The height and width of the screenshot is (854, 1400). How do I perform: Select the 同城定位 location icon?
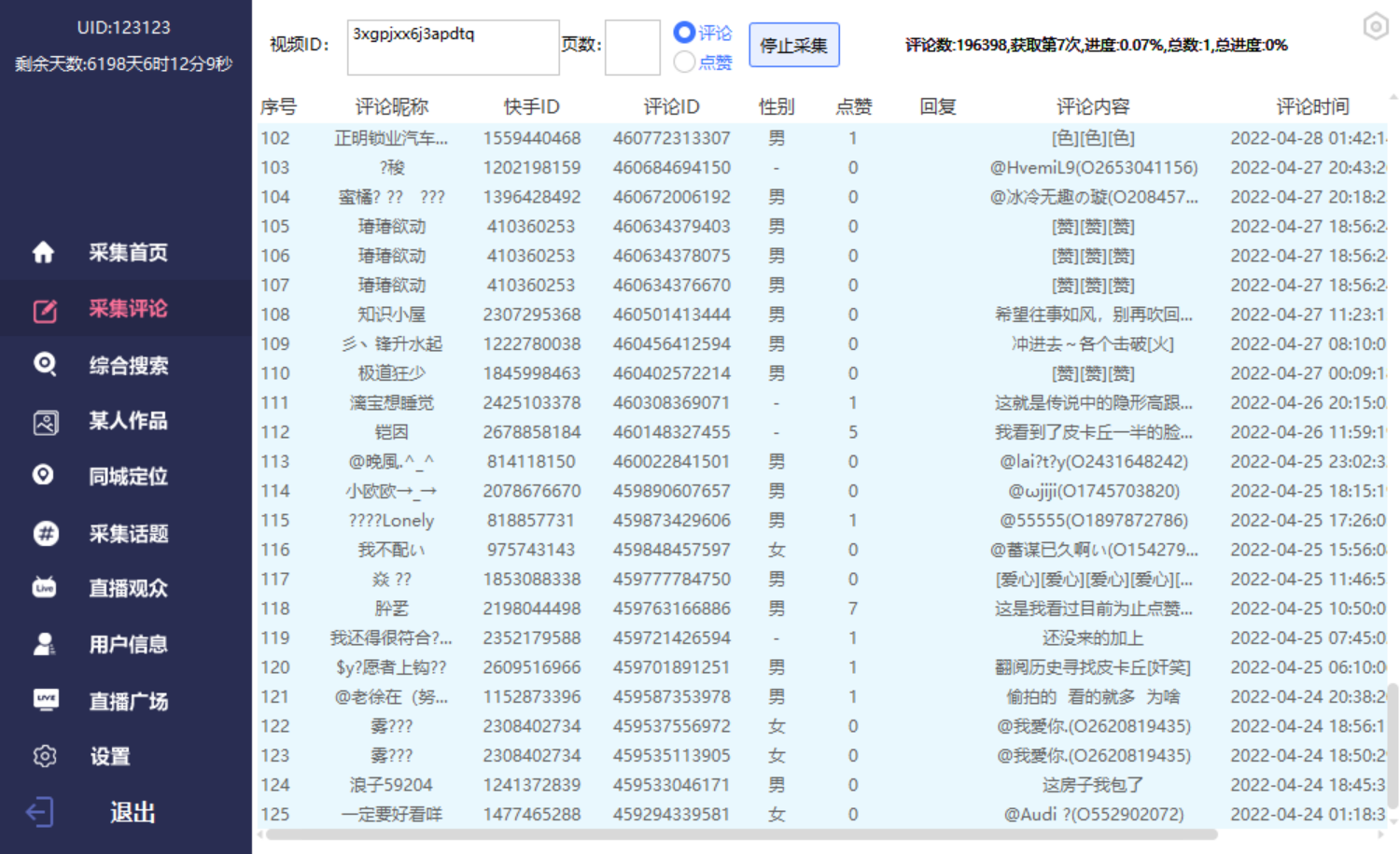pos(44,476)
